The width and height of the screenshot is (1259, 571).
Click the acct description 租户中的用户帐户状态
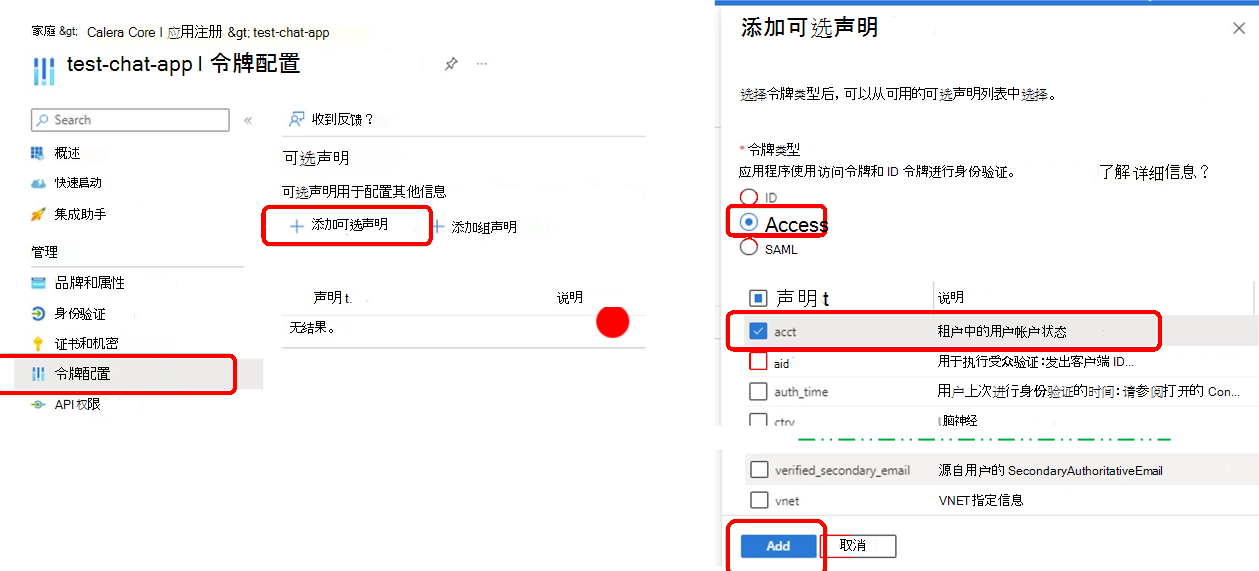tap(1002, 331)
